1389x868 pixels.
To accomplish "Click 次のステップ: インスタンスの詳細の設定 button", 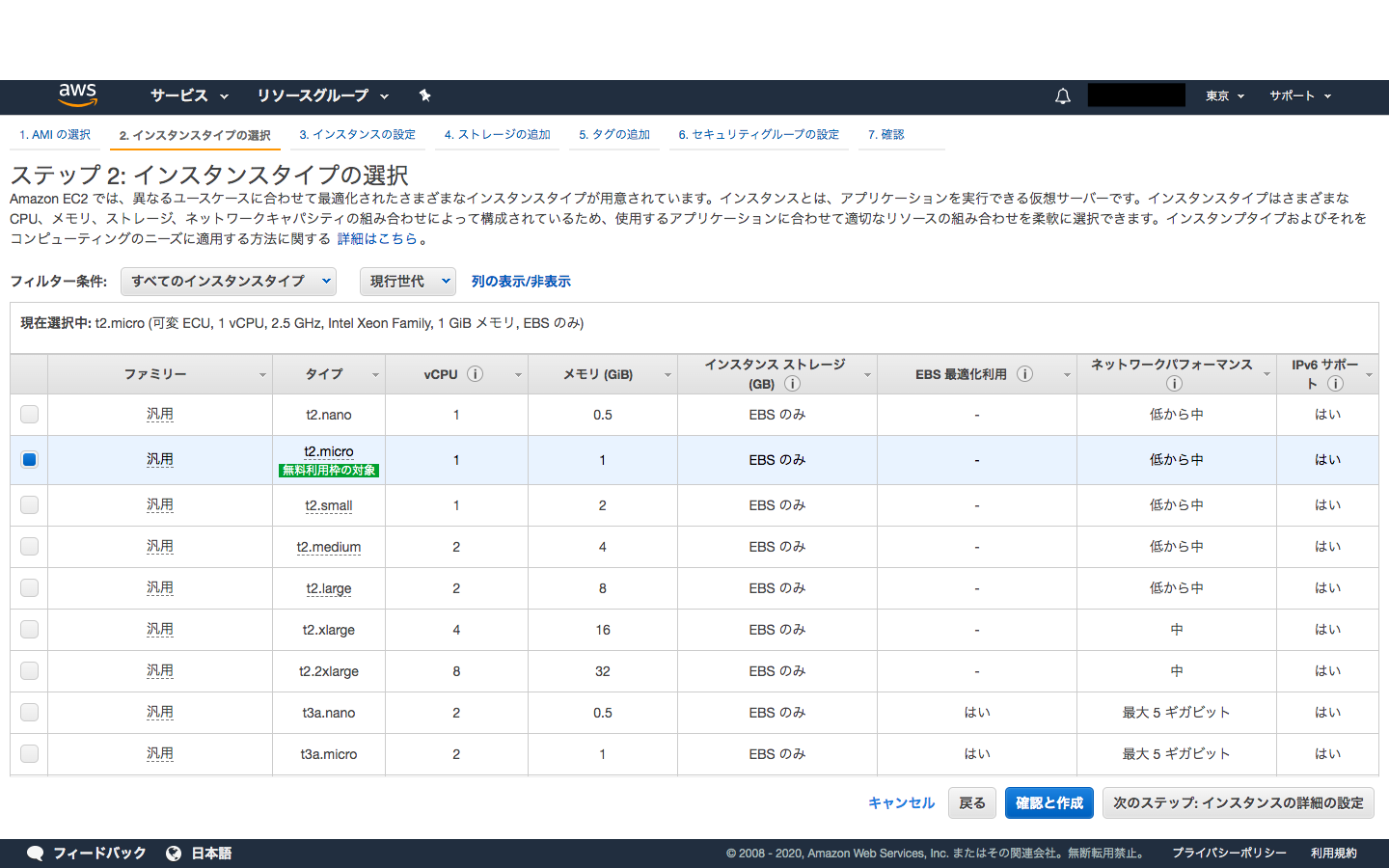I will (x=1239, y=802).
